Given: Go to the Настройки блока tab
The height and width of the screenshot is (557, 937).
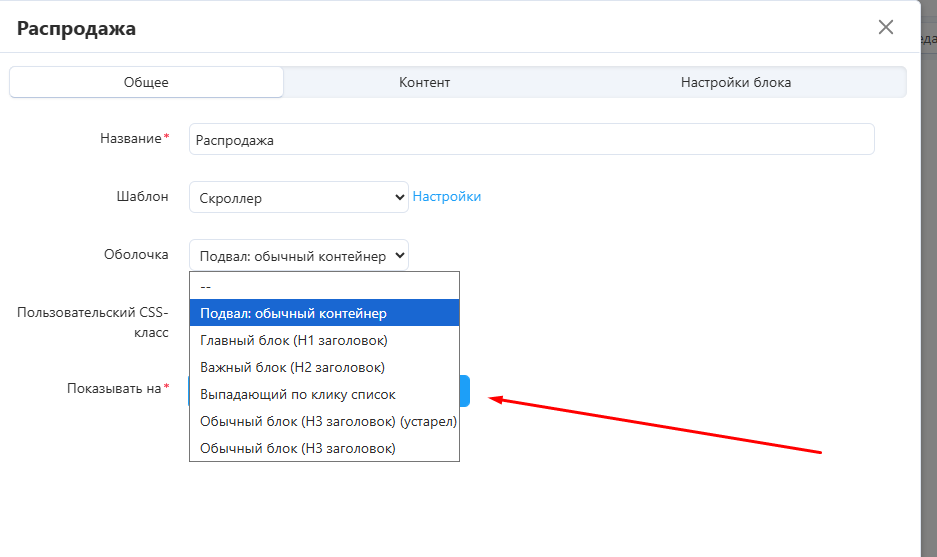Looking at the screenshot, I should pyautogui.click(x=735, y=82).
